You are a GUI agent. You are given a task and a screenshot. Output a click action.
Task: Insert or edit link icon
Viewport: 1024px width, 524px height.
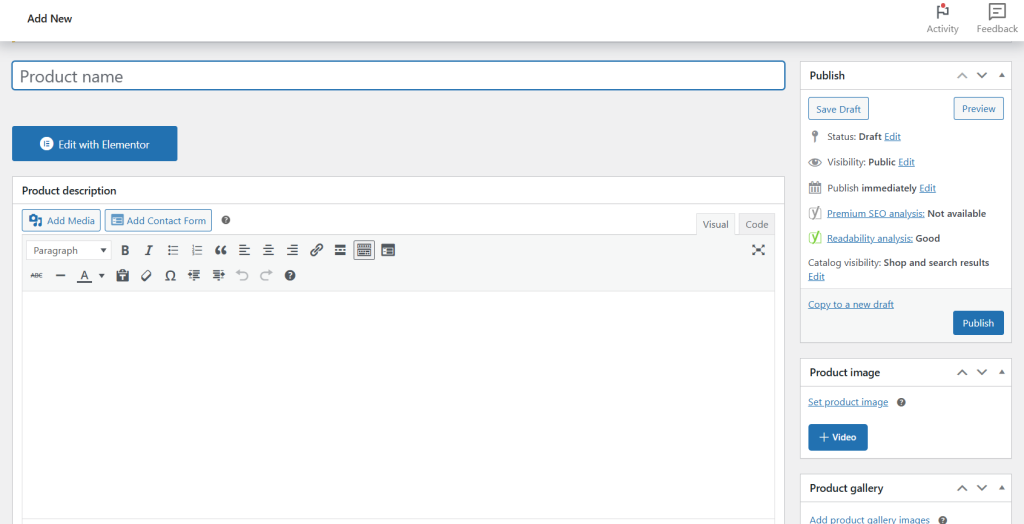point(316,250)
